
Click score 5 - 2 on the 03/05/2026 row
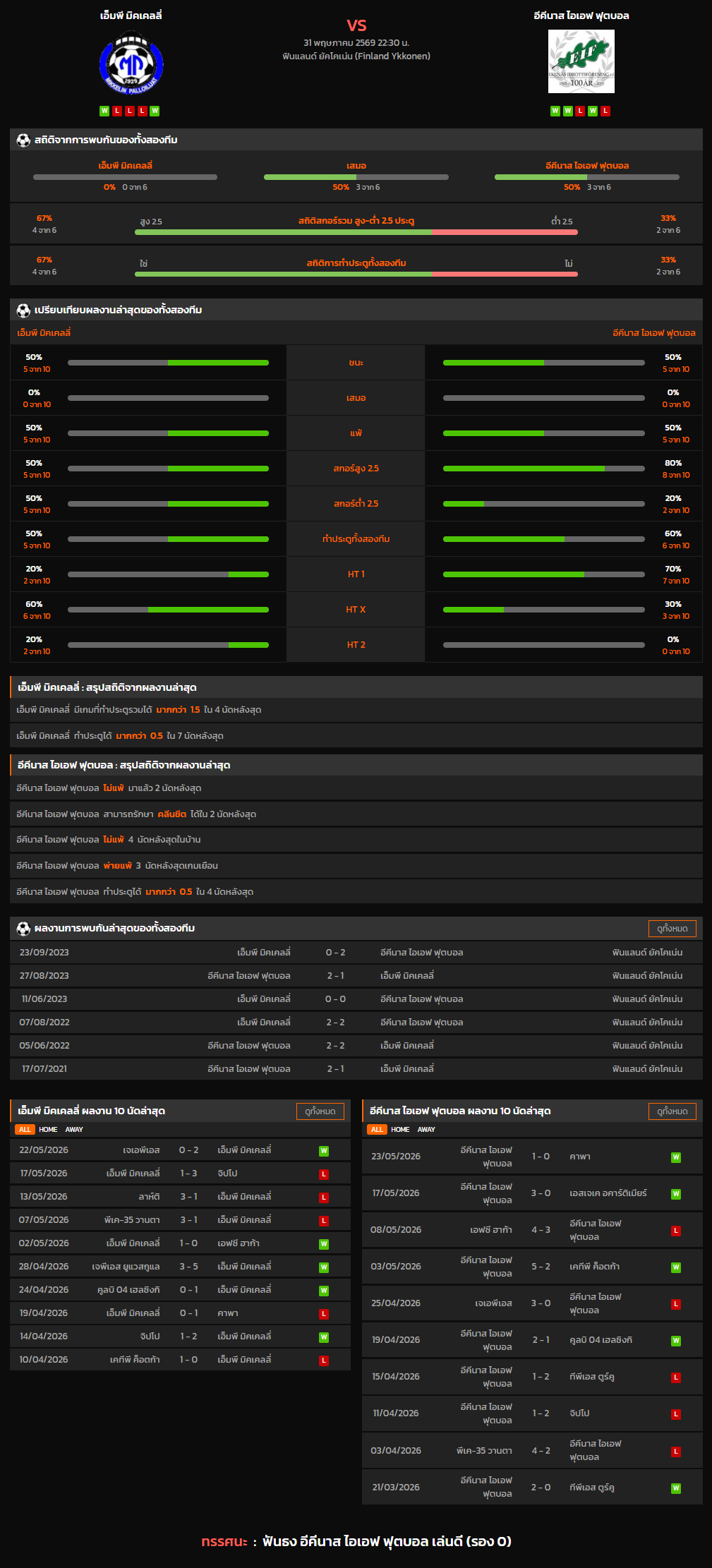click(541, 1267)
